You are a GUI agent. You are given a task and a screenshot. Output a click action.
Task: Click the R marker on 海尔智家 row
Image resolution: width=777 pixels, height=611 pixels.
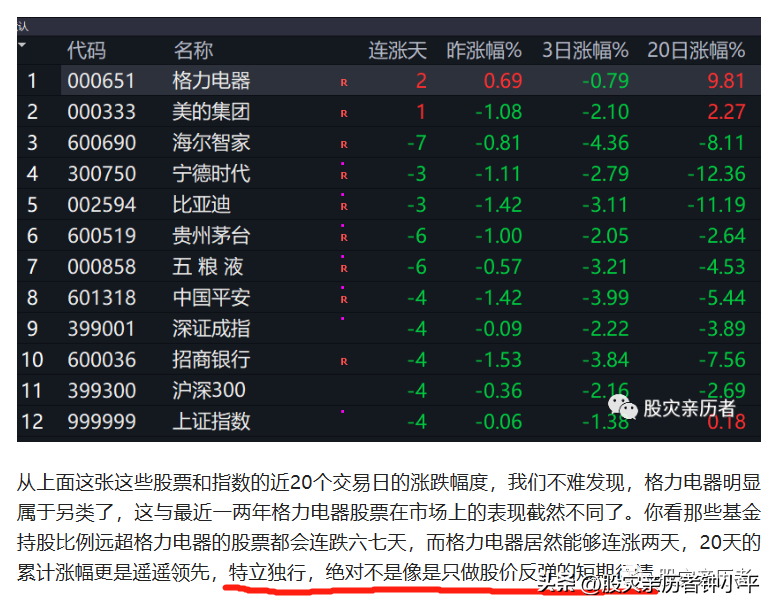pyautogui.click(x=344, y=145)
